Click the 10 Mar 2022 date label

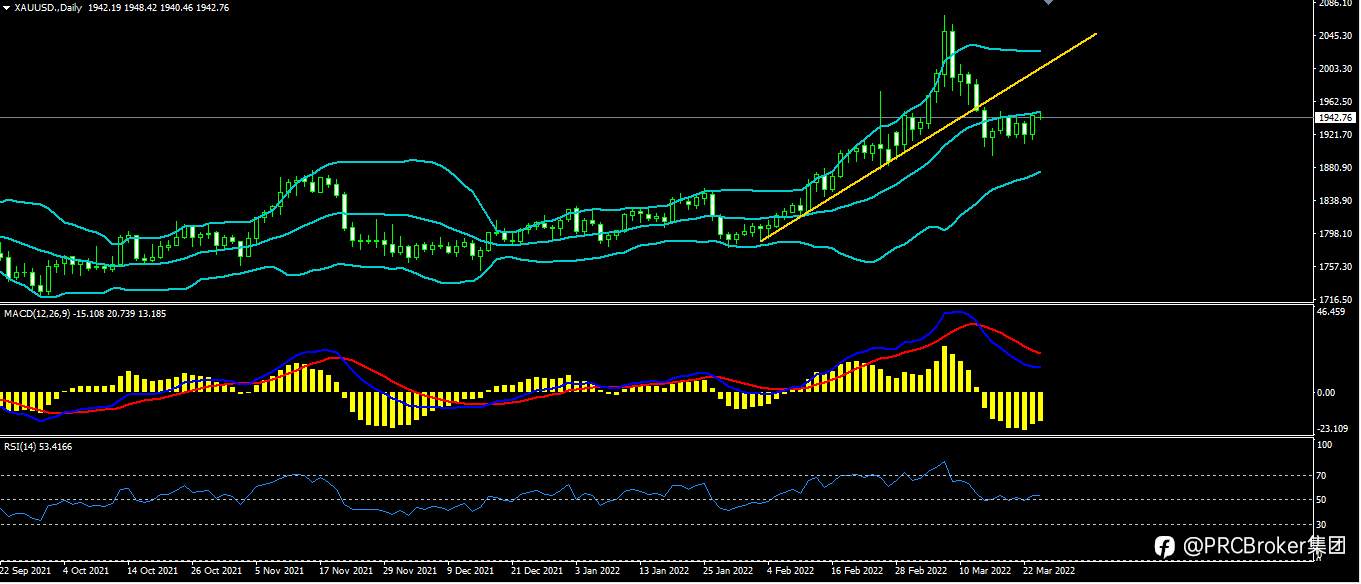[985, 571]
